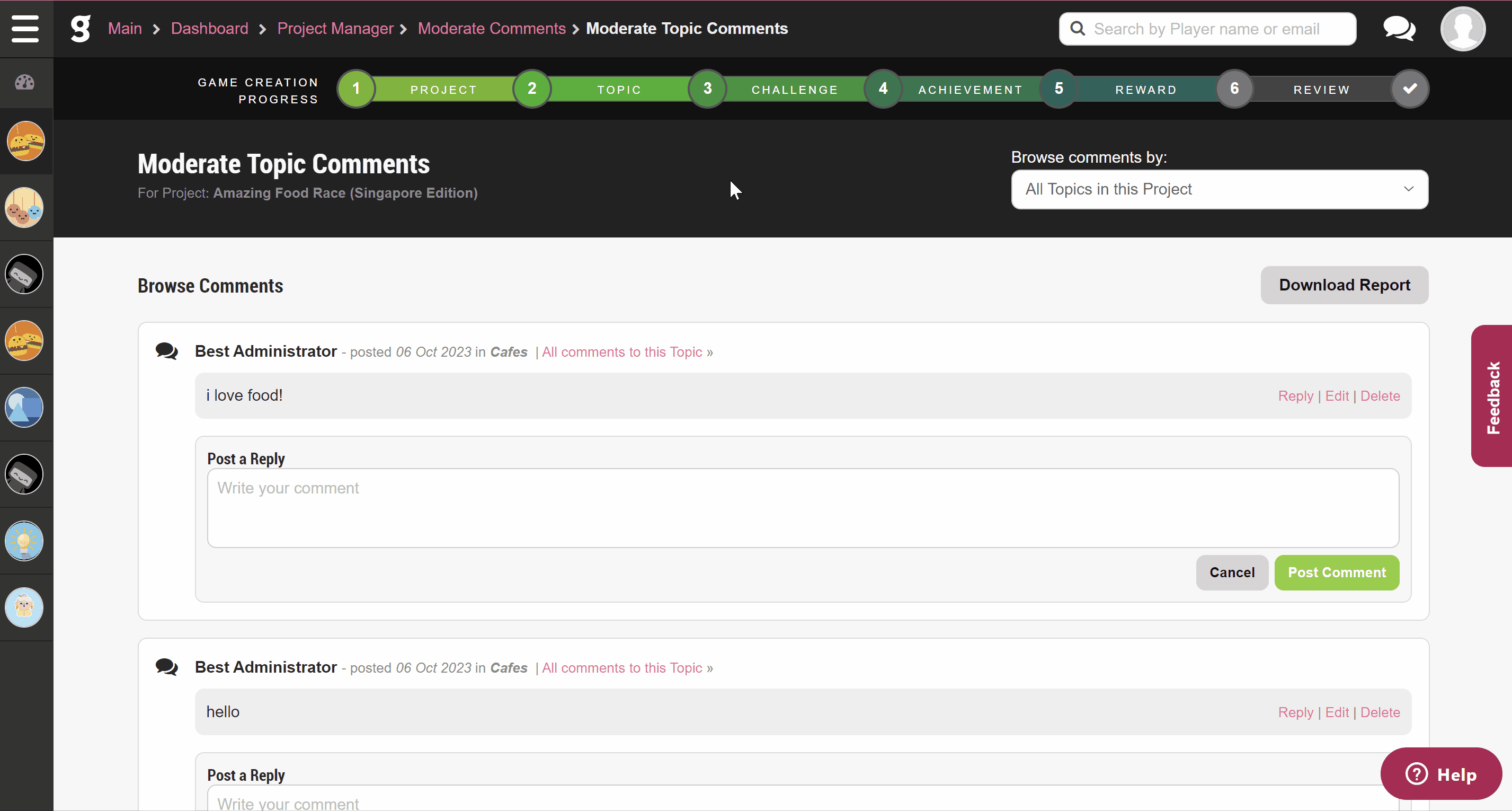Image resolution: width=1512 pixels, height=811 pixels.
Task: Click the 'i love food!' comment text
Action: click(x=244, y=395)
